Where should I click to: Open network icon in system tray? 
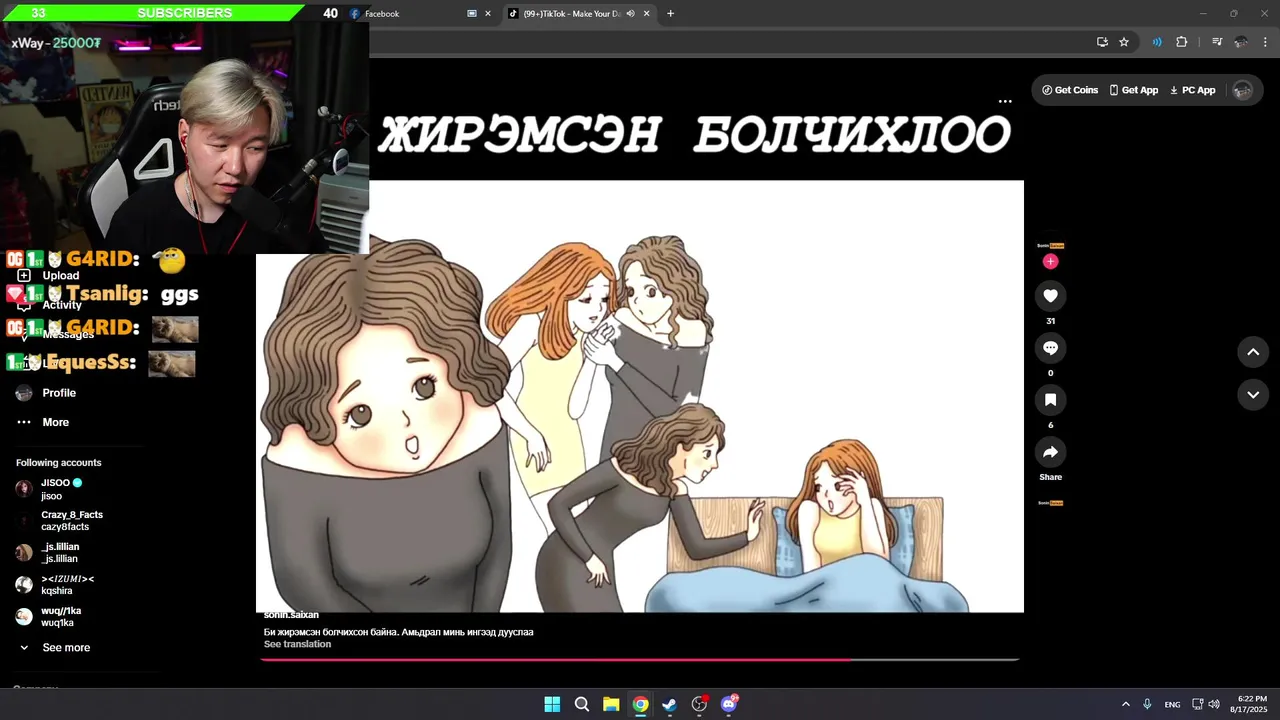[1197, 704]
